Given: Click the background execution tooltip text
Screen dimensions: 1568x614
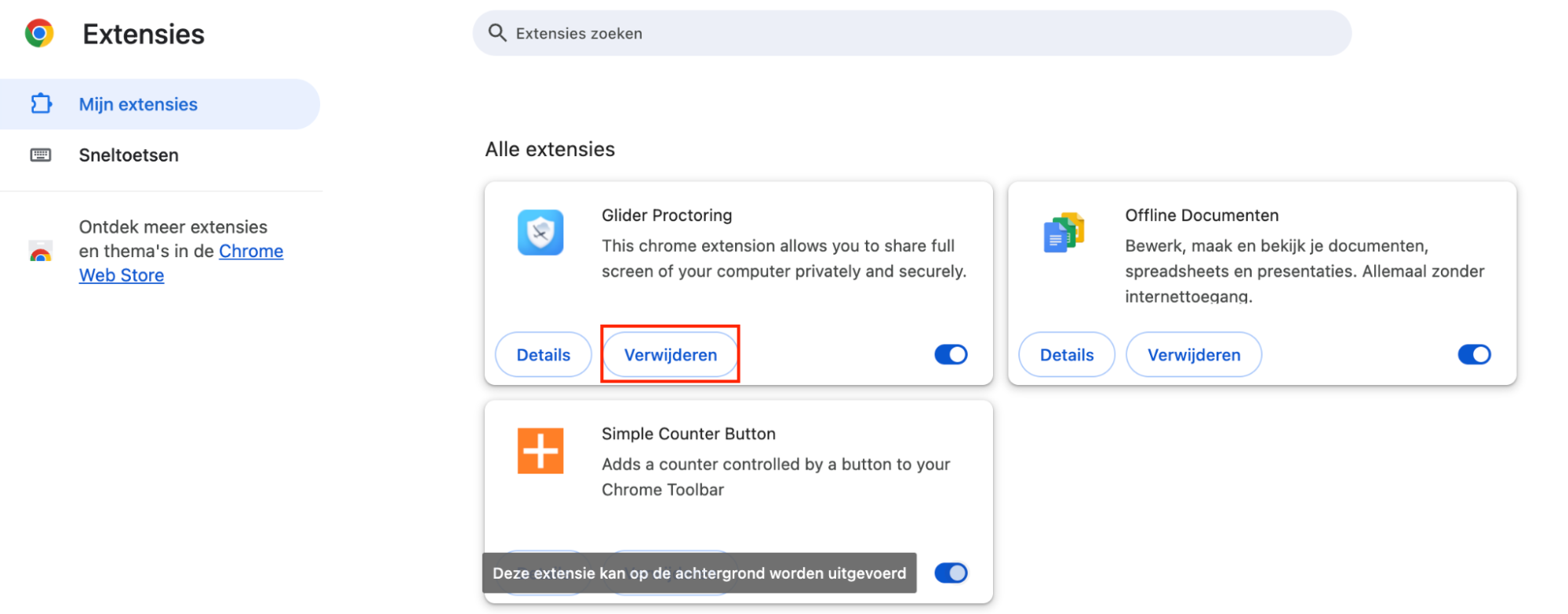Looking at the screenshot, I should pos(699,572).
